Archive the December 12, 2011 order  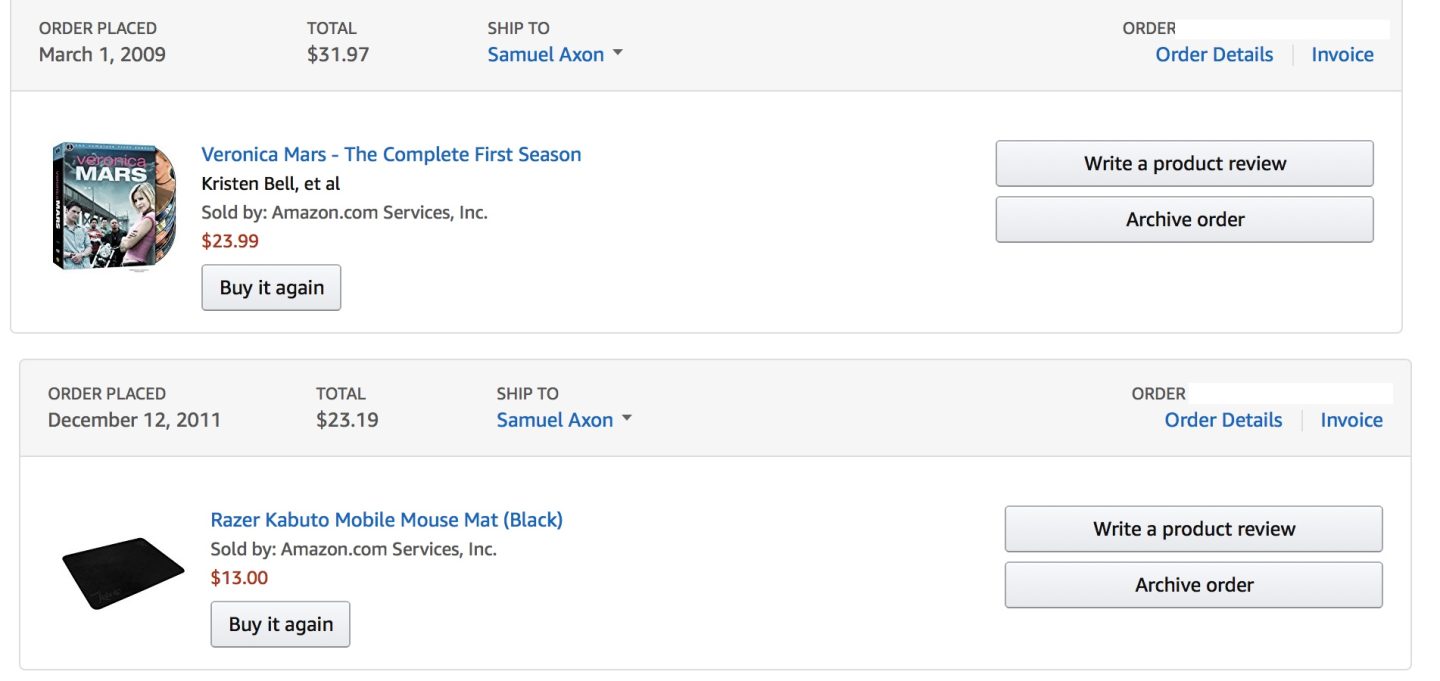tap(1193, 584)
